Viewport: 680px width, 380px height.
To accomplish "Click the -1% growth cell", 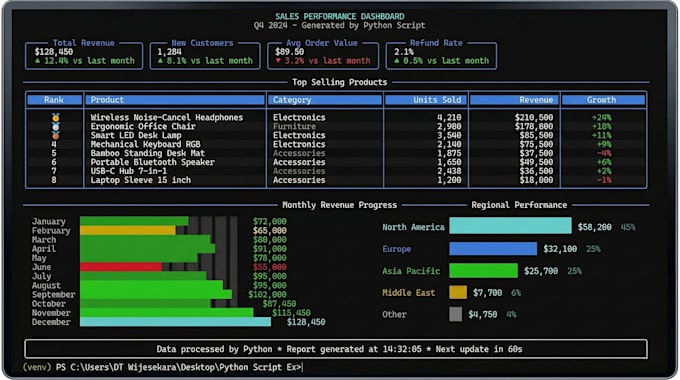I will click(604, 180).
